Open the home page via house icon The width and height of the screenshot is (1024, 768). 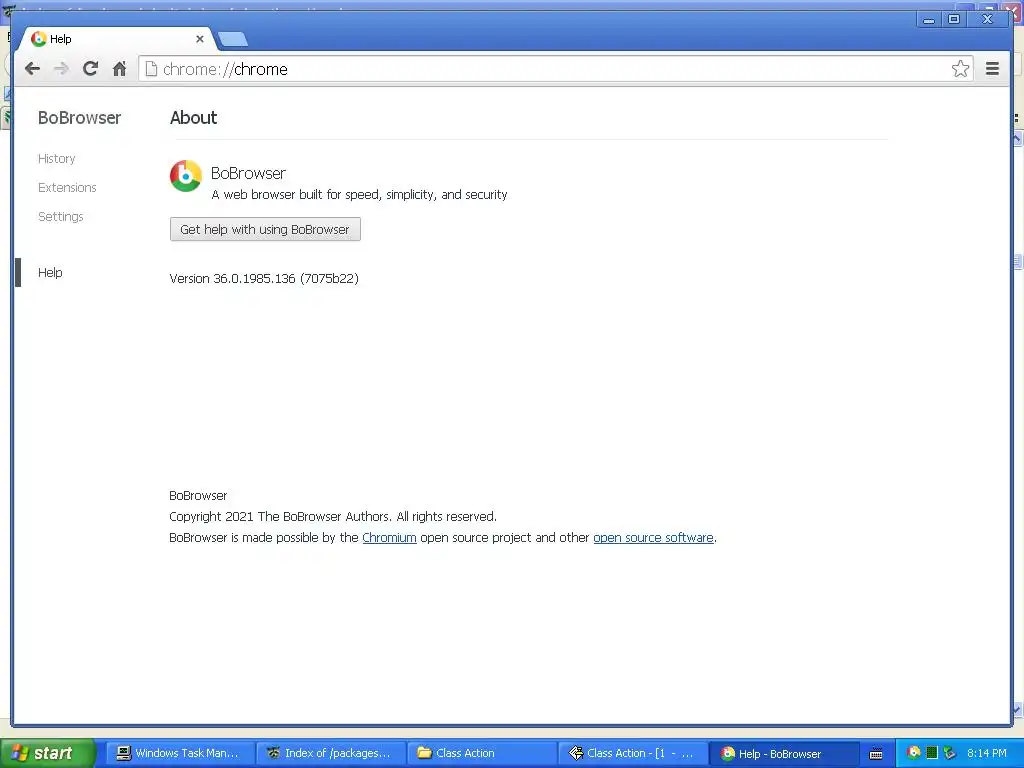point(120,69)
